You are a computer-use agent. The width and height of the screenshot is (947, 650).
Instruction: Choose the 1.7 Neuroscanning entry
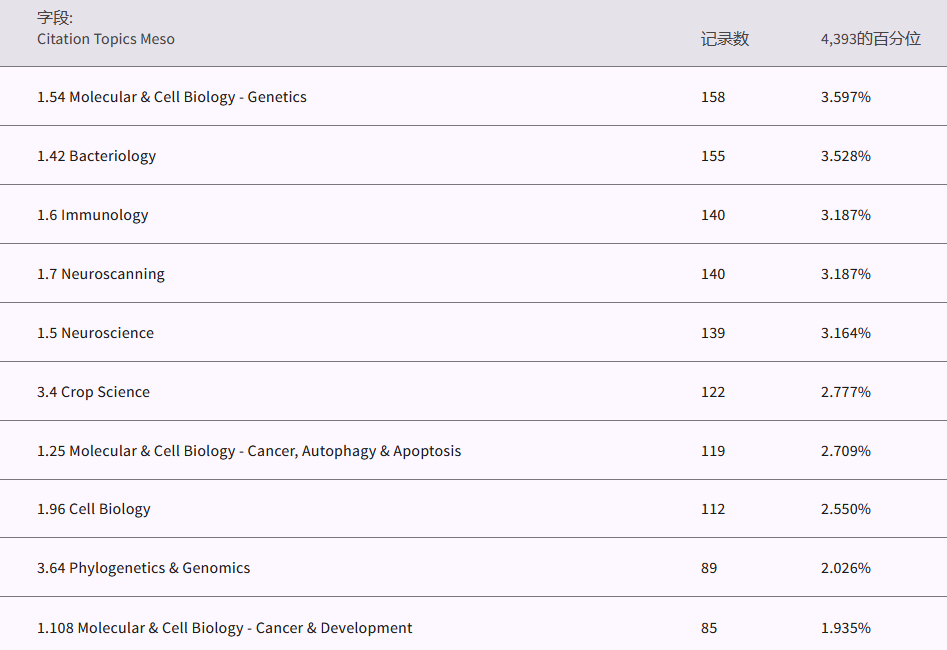[101, 274]
